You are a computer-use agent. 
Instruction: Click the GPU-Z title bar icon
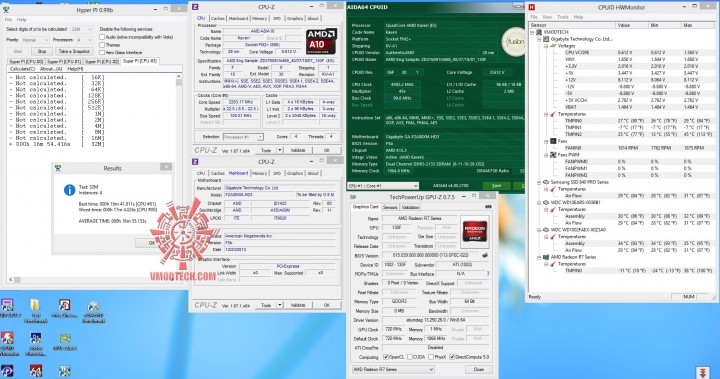(354, 197)
